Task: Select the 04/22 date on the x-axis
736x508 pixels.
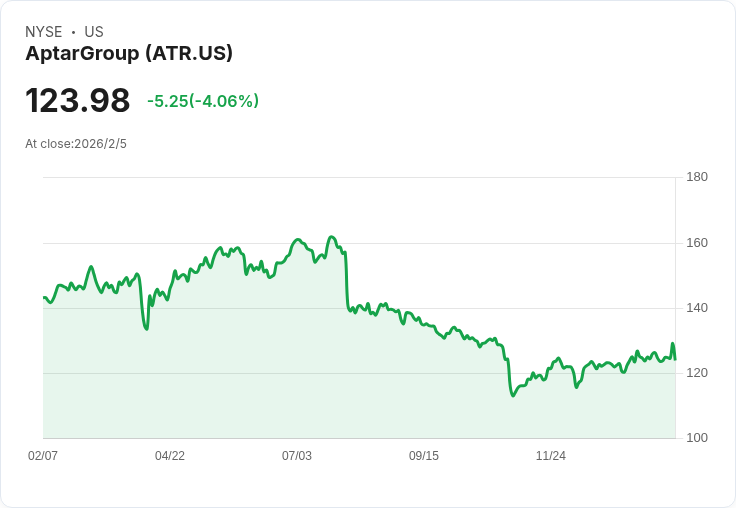Action: pyautogui.click(x=170, y=456)
